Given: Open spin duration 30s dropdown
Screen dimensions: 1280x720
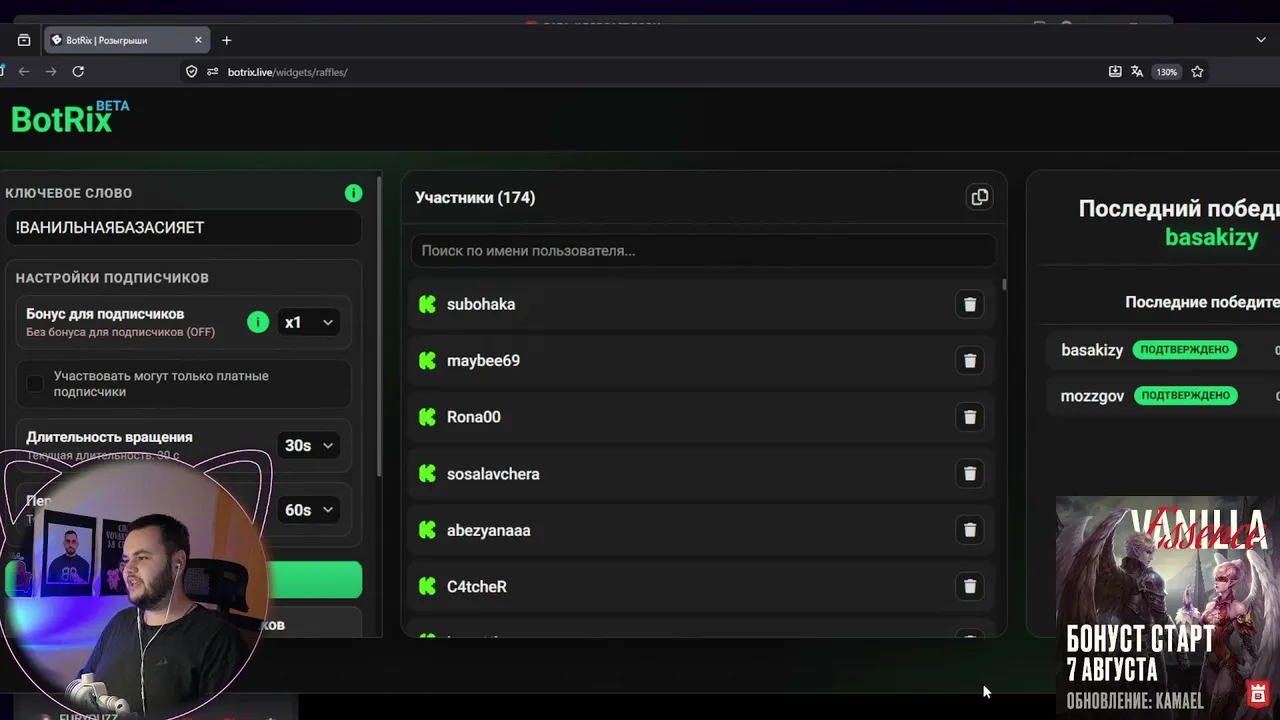Looking at the screenshot, I should point(308,445).
